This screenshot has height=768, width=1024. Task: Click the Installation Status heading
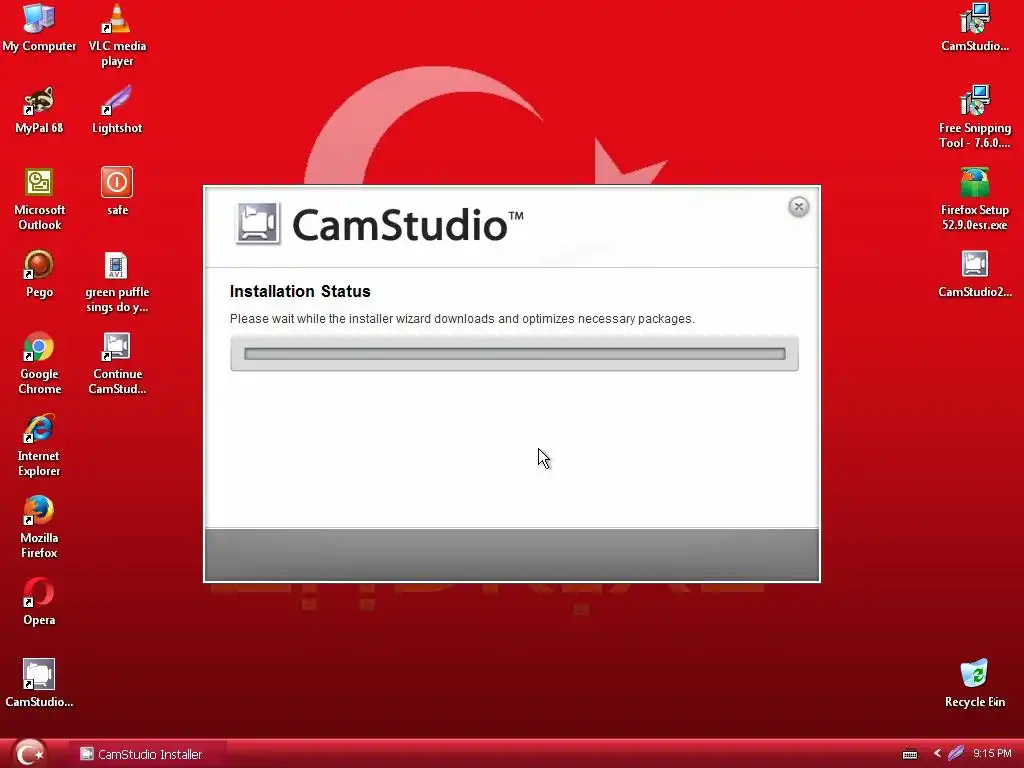pyautogui.click(x=300, y=291)
